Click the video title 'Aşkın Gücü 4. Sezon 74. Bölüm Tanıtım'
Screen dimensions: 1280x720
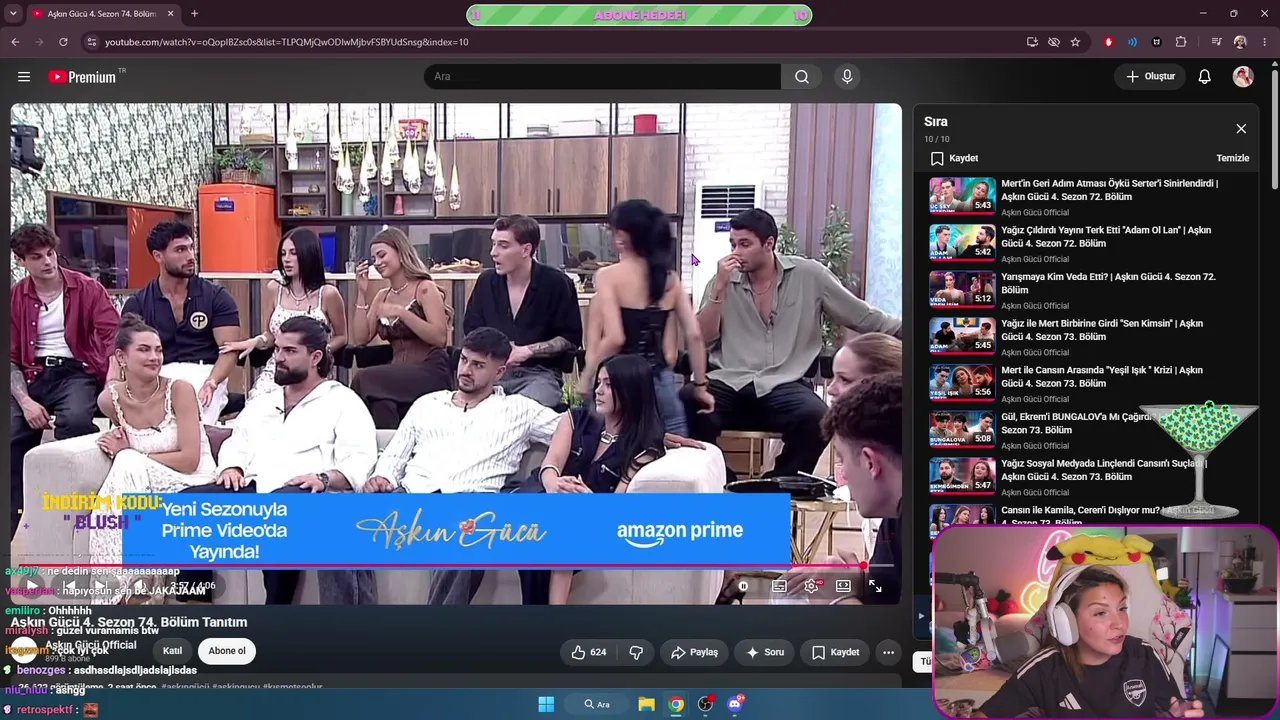click(129, 622)
